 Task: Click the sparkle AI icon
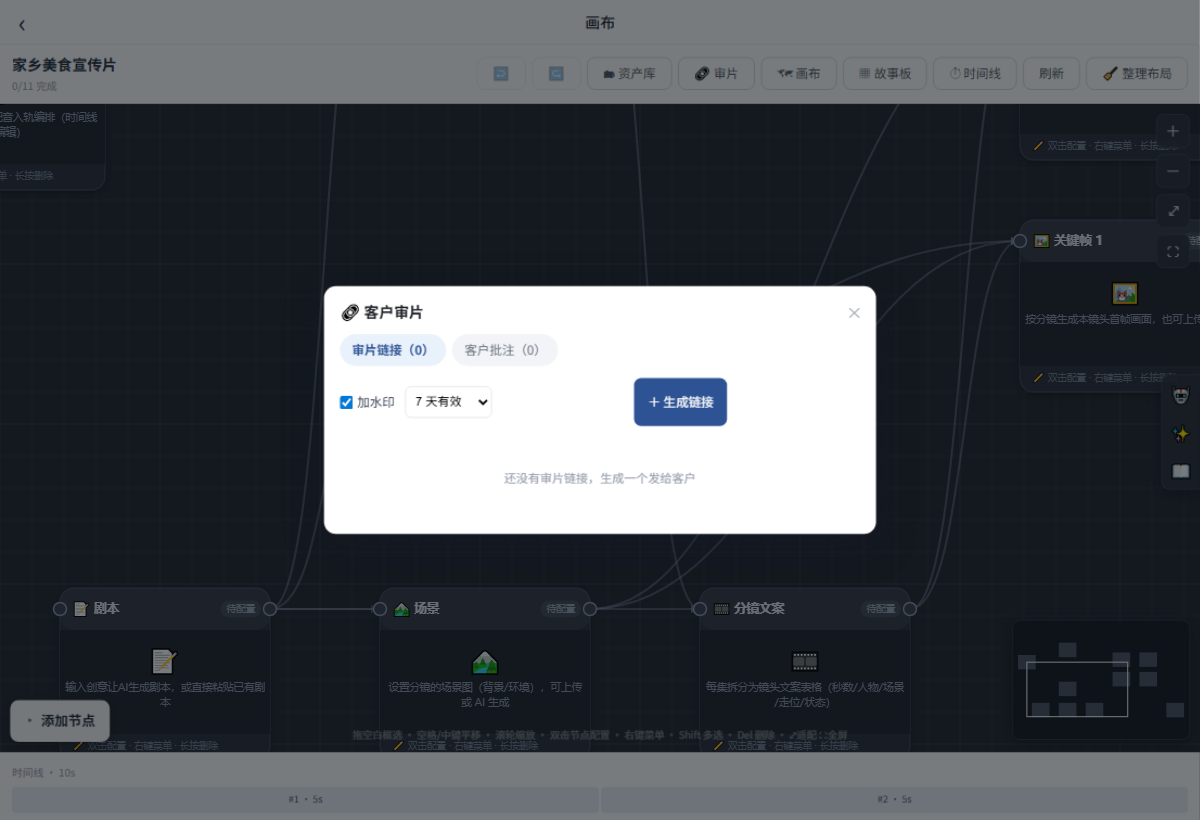tap(1181, 434)
